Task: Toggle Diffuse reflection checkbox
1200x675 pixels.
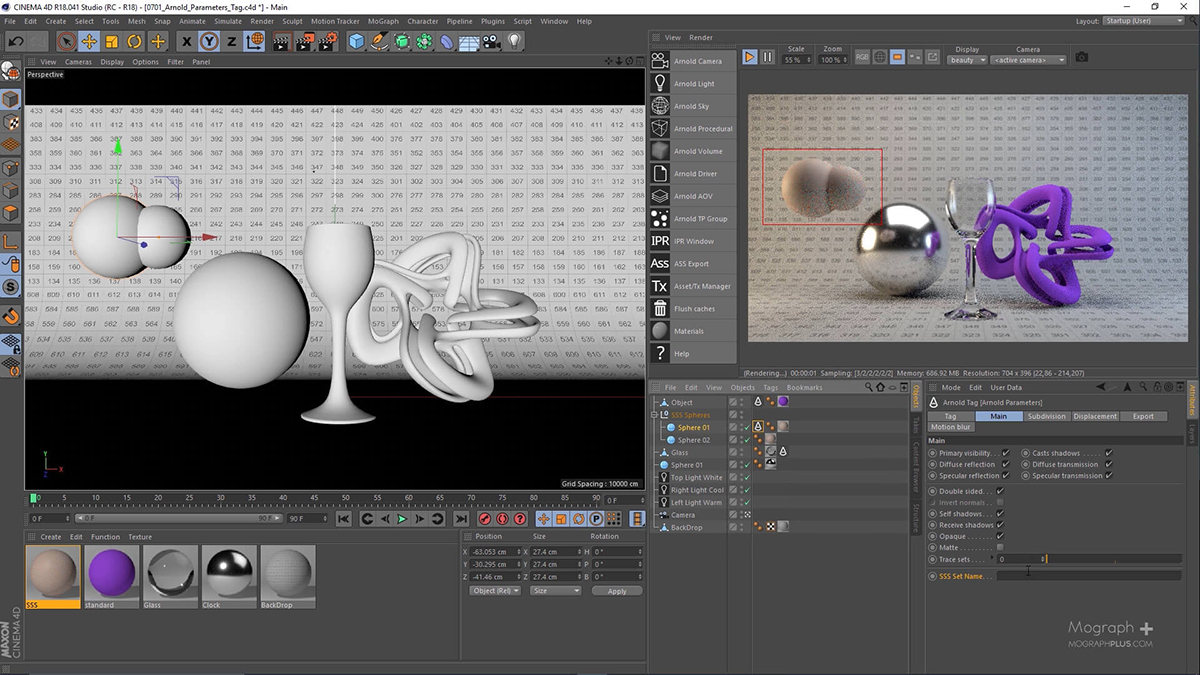Action: pyautogui.click(x=1006, y=464)
